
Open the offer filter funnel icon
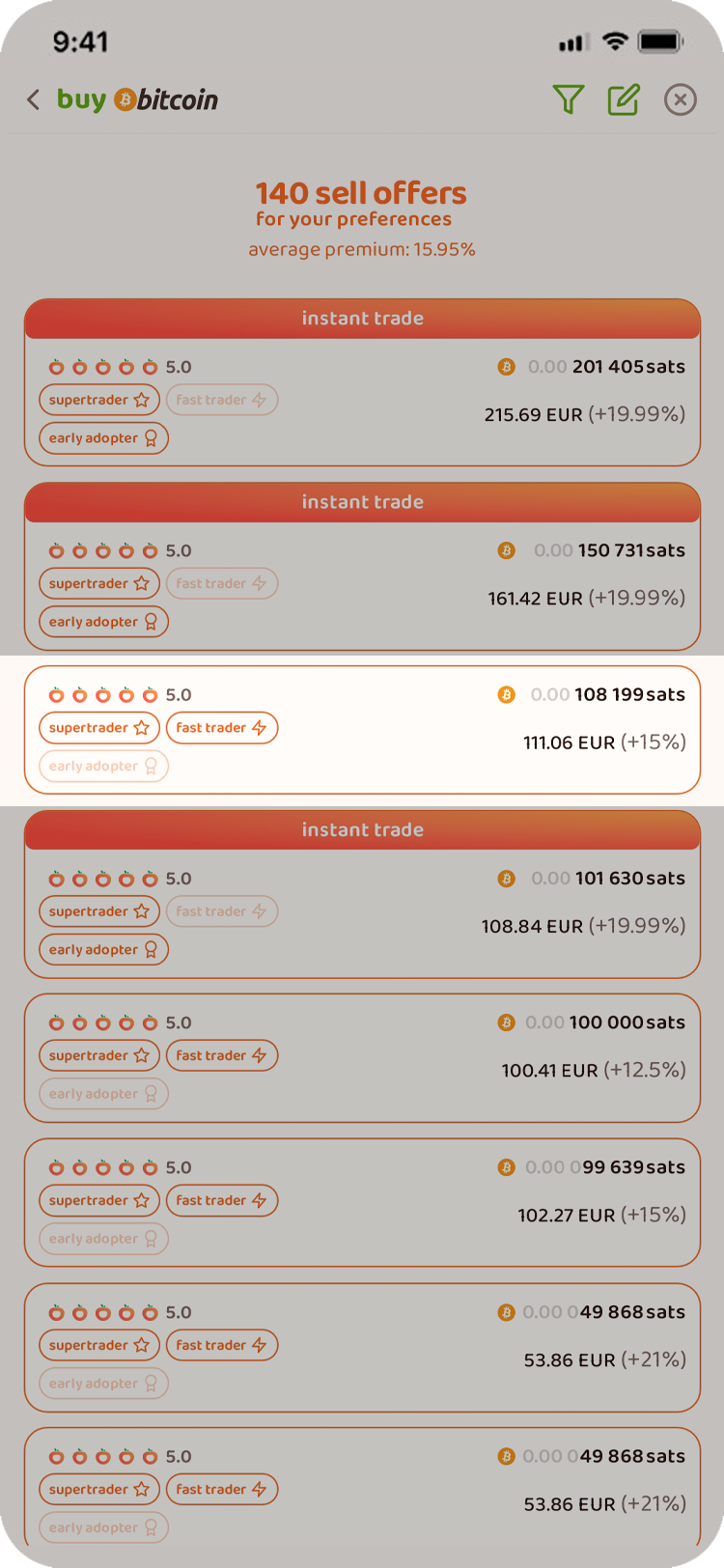pos(569,99)
